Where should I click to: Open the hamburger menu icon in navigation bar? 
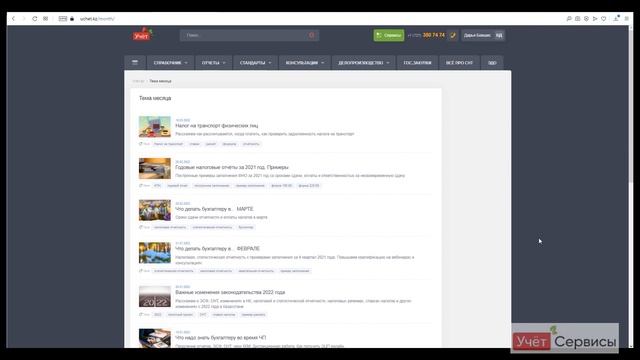(135, 63)
